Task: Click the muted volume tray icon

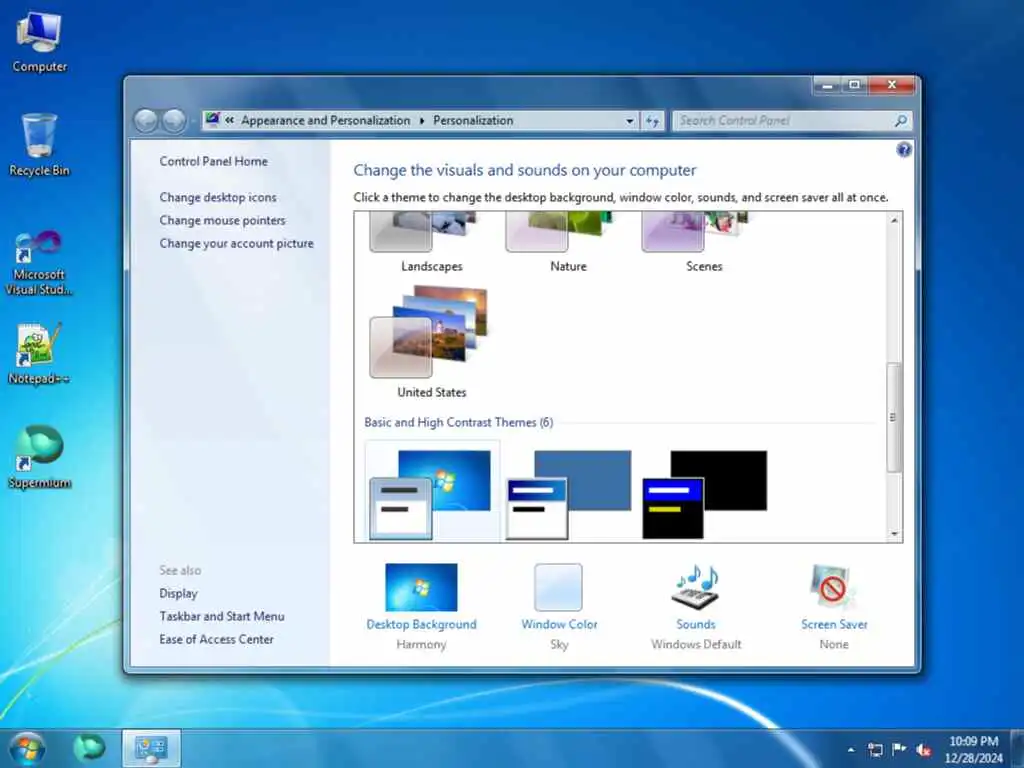Action: pos(923,750)
